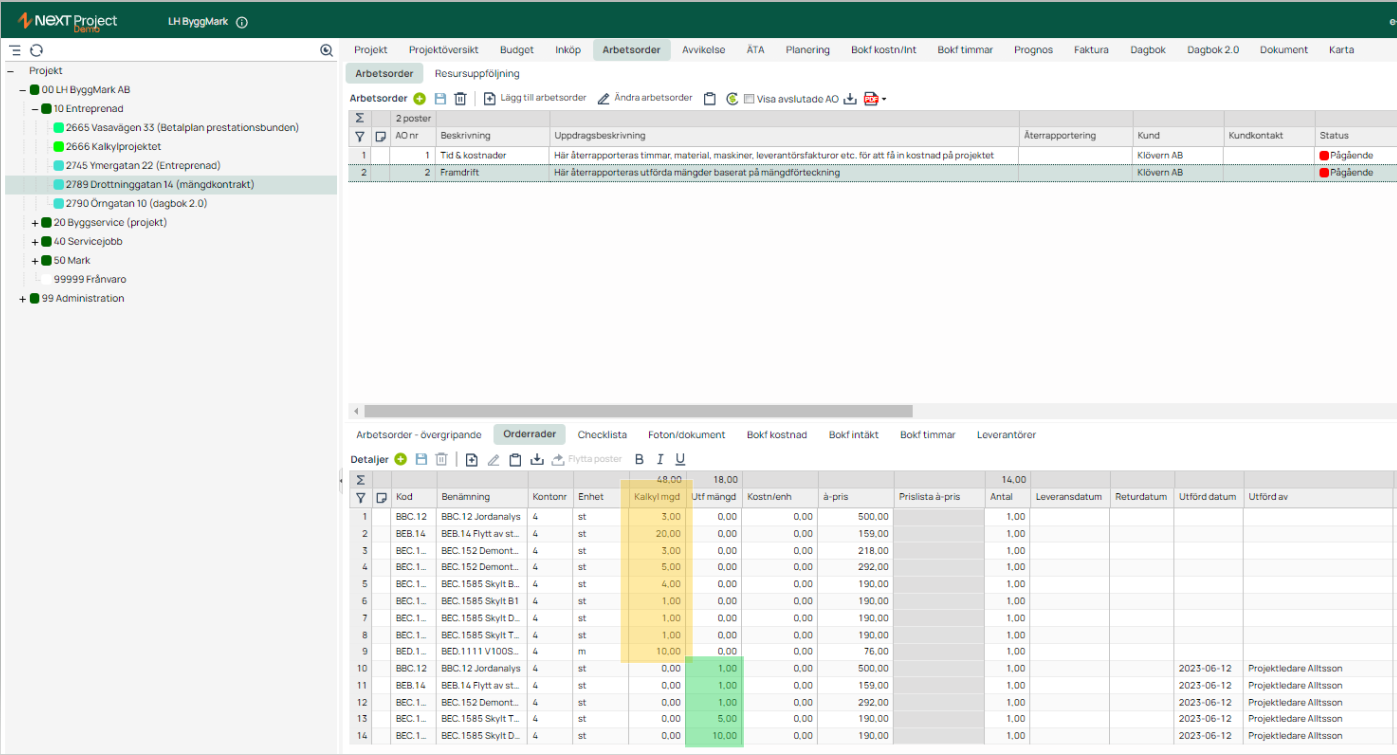Export Arbetsorder as PDF icon
The width and height of the screenshot is (1397, 755).
[x=871, y=99]
